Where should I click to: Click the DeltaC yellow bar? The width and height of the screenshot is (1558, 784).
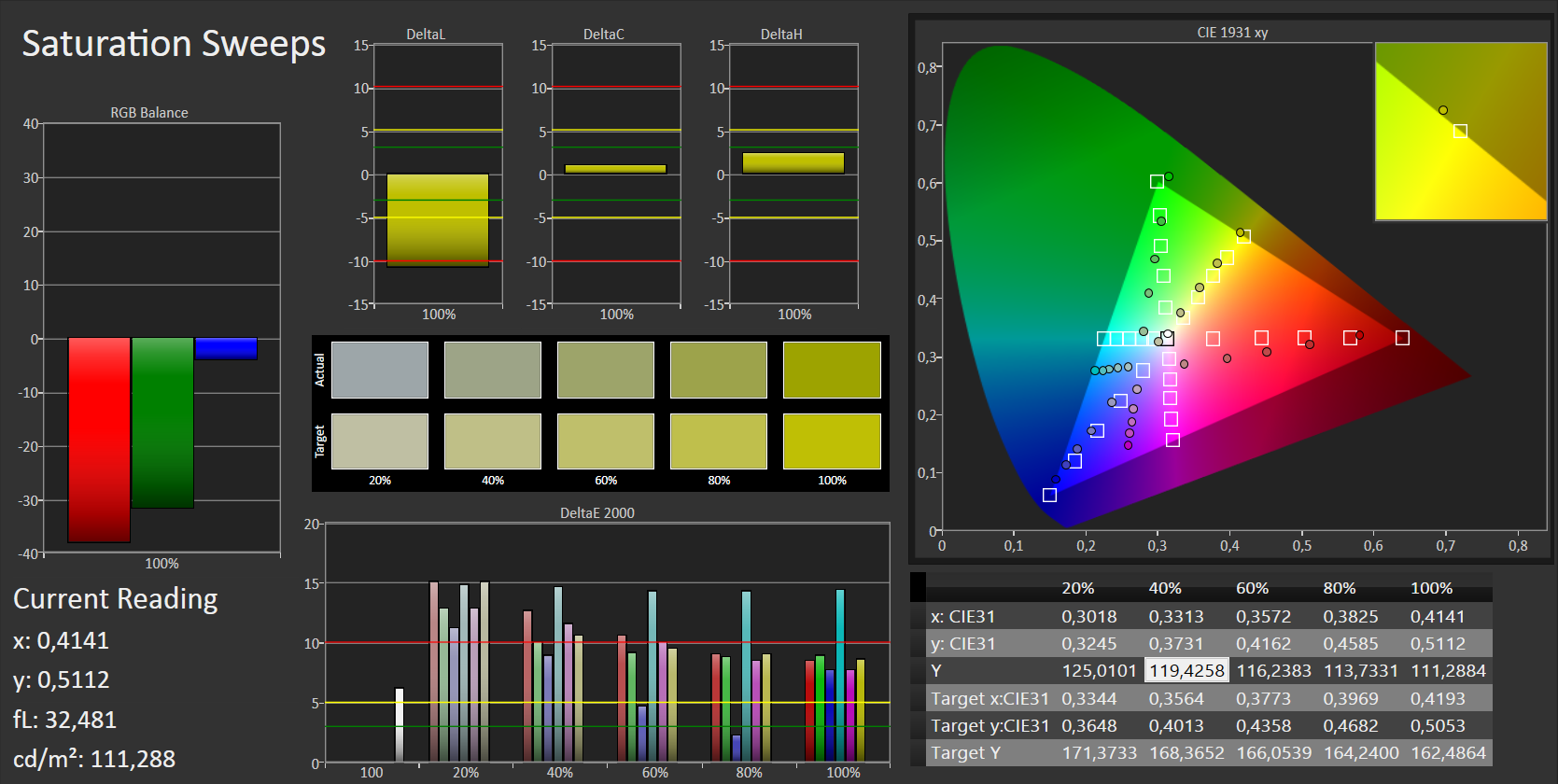point(615,169)
